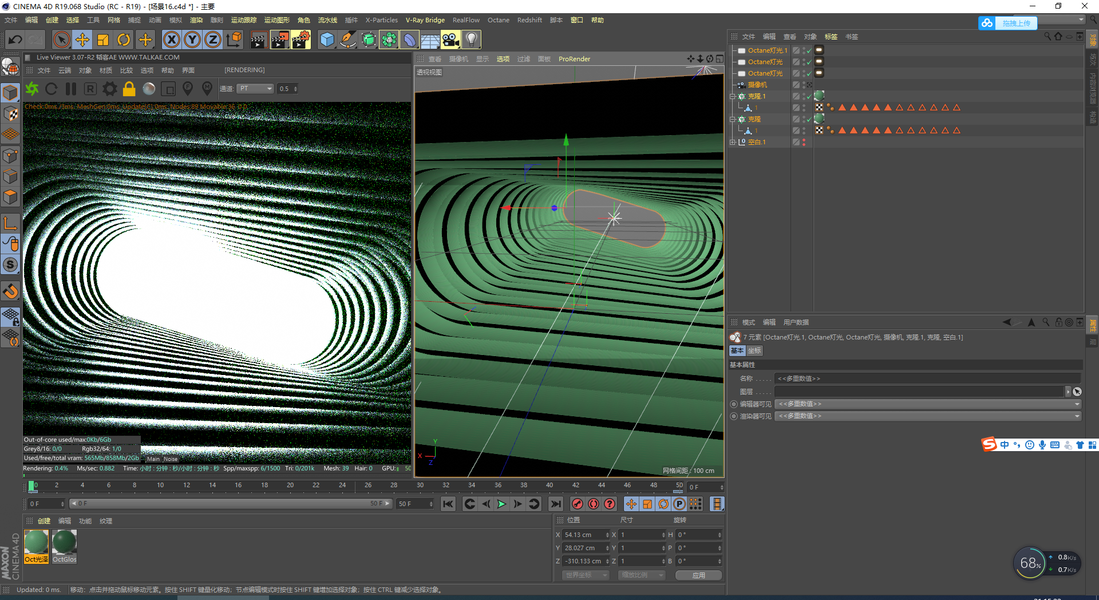The height and width of the screenshot is (600, 1099).
Task: Toggle world coordinate system icon
Action: [x=234, y=40]
